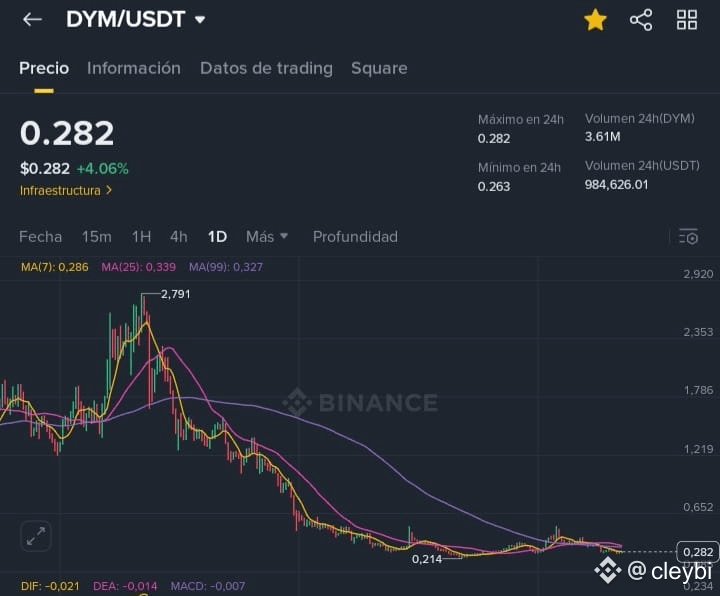720x596 pixels.
Task: Click the current price tag 0,282 on axis
Action: point(698,551)
